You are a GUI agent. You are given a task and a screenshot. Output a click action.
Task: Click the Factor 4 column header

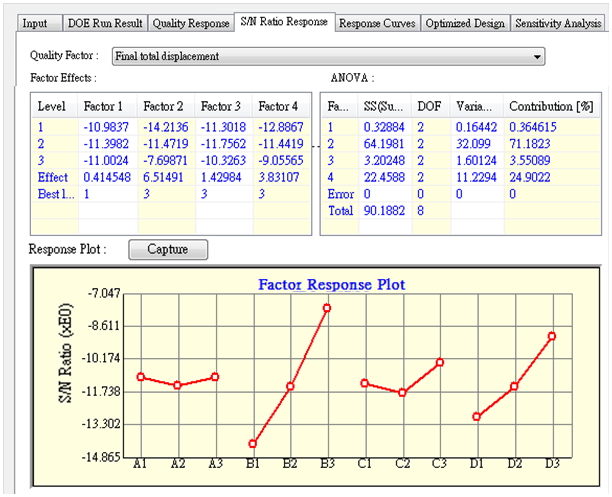pos(281,106)
